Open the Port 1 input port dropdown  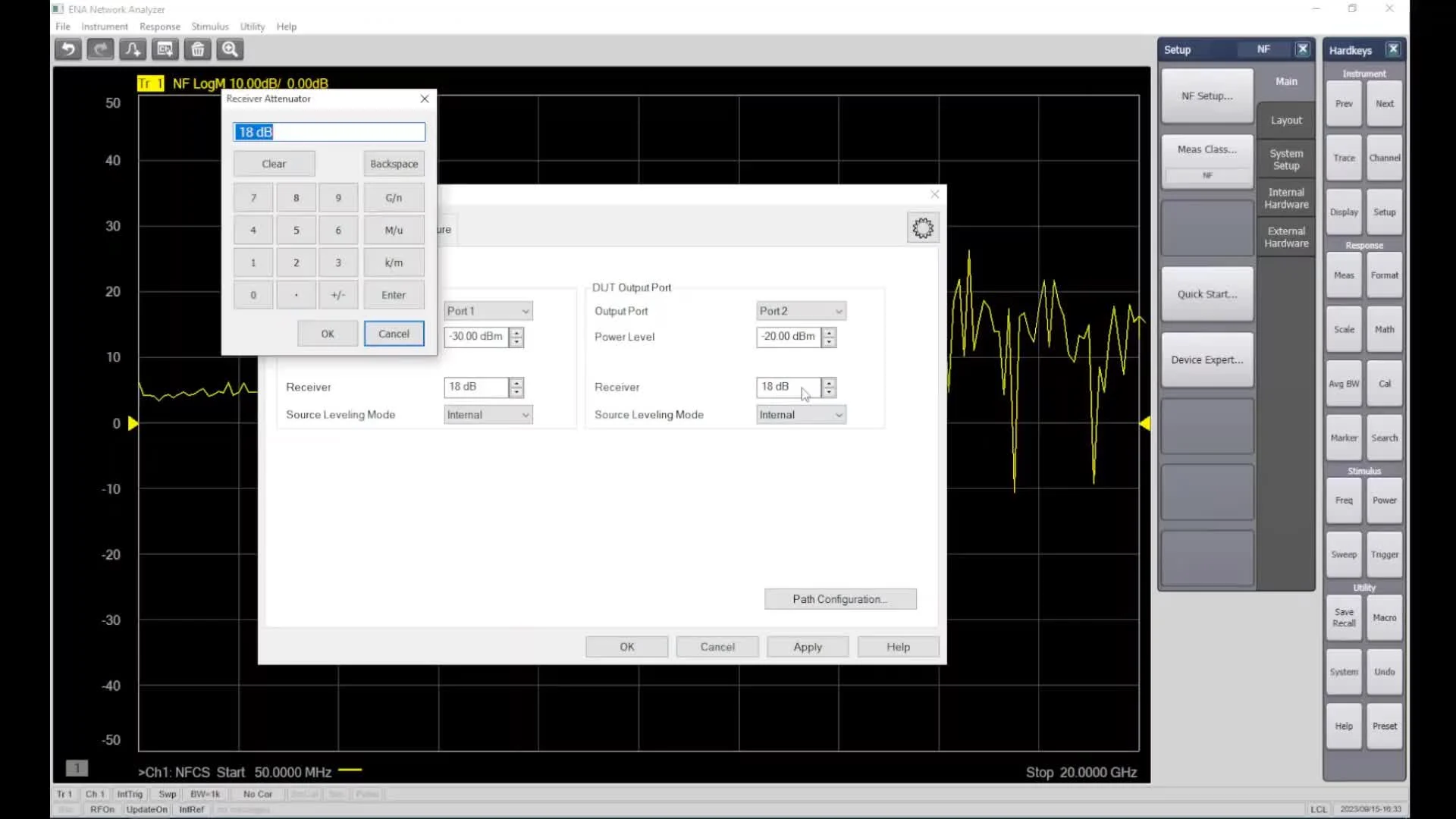tap(488, 311)
